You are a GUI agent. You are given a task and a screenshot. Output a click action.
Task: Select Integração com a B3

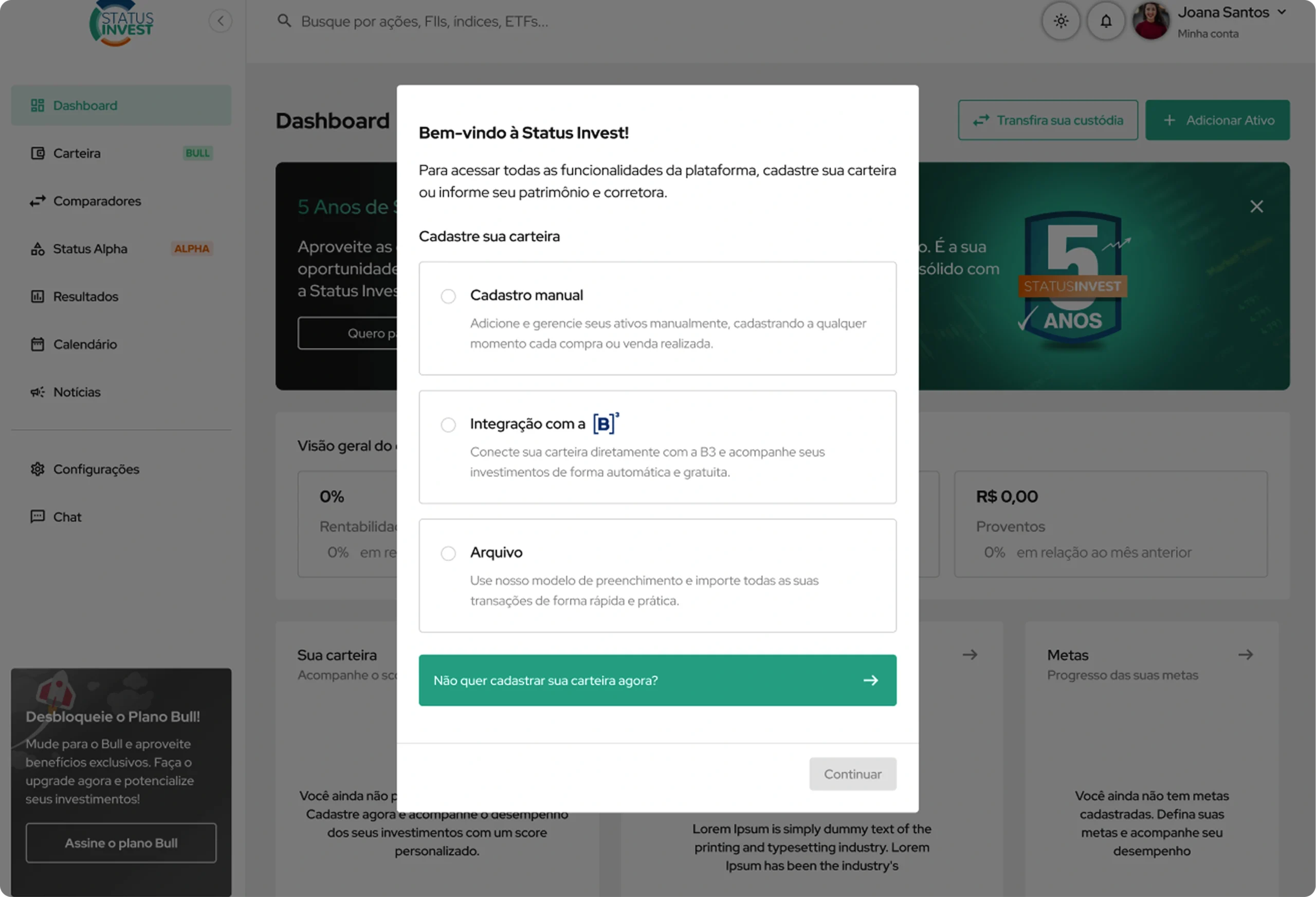tap(448, 425)
